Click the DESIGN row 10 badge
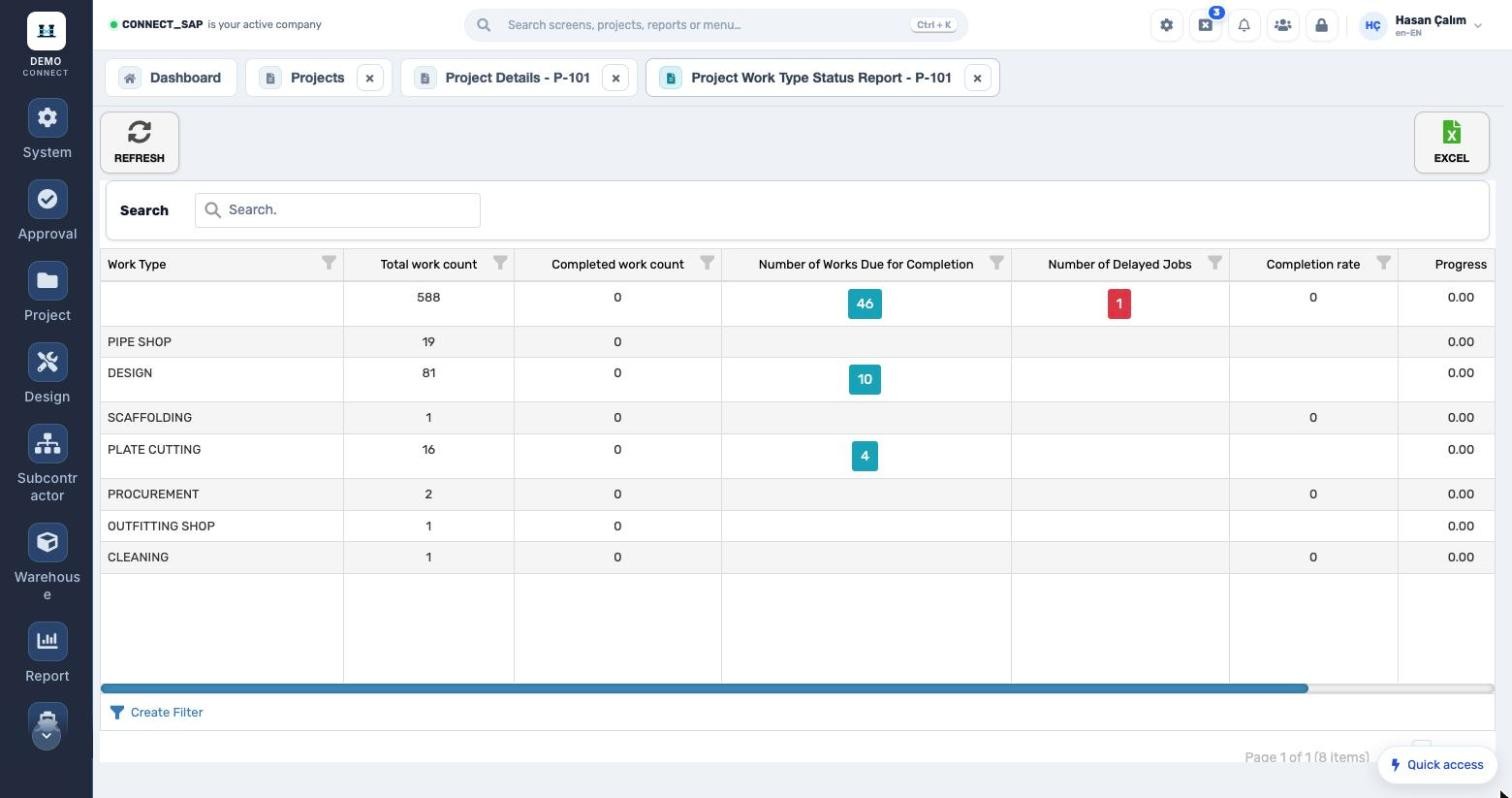Image resolution: width=1512 pixels, height=798 pixels. coord(865,380)
